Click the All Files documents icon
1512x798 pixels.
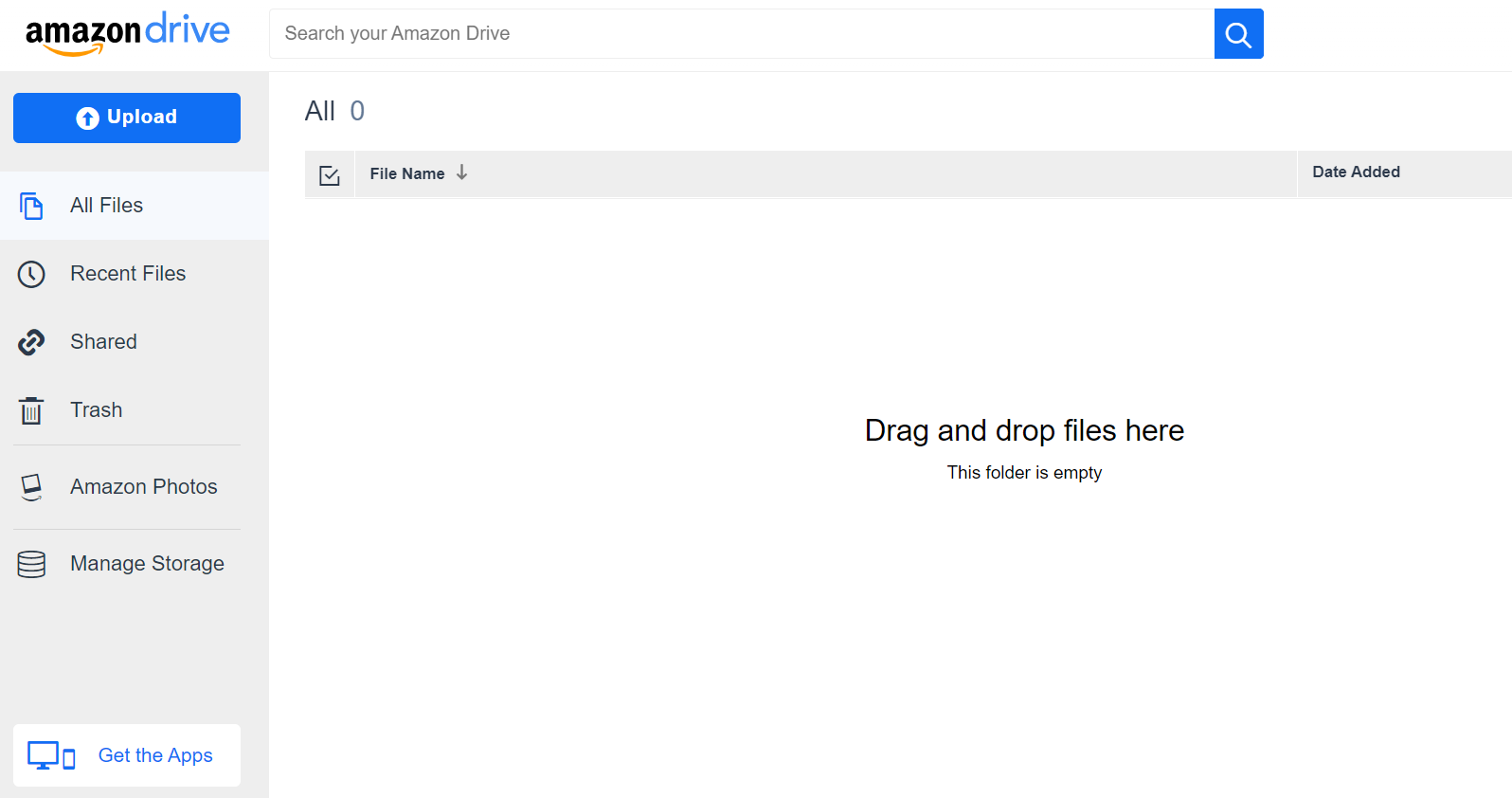31,206
